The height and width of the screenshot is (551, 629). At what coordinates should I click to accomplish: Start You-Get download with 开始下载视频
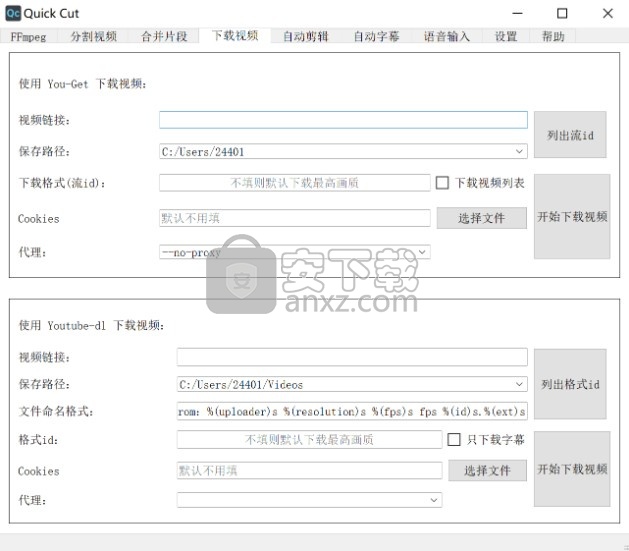tap(572, 217)
